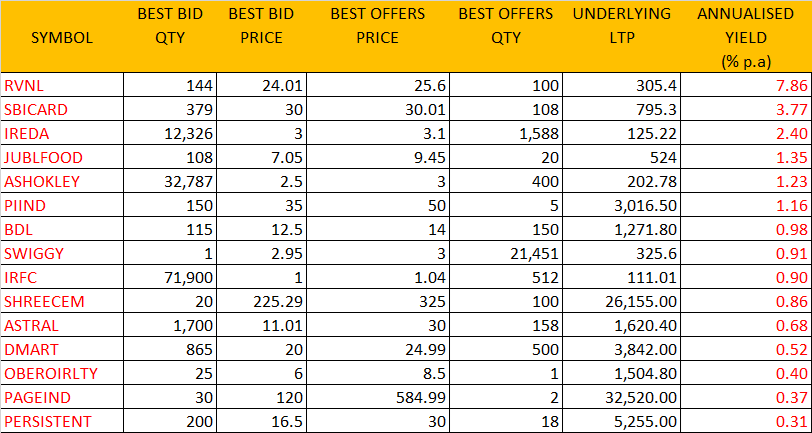Click the SYMBOL column header

tap(62, 38)
